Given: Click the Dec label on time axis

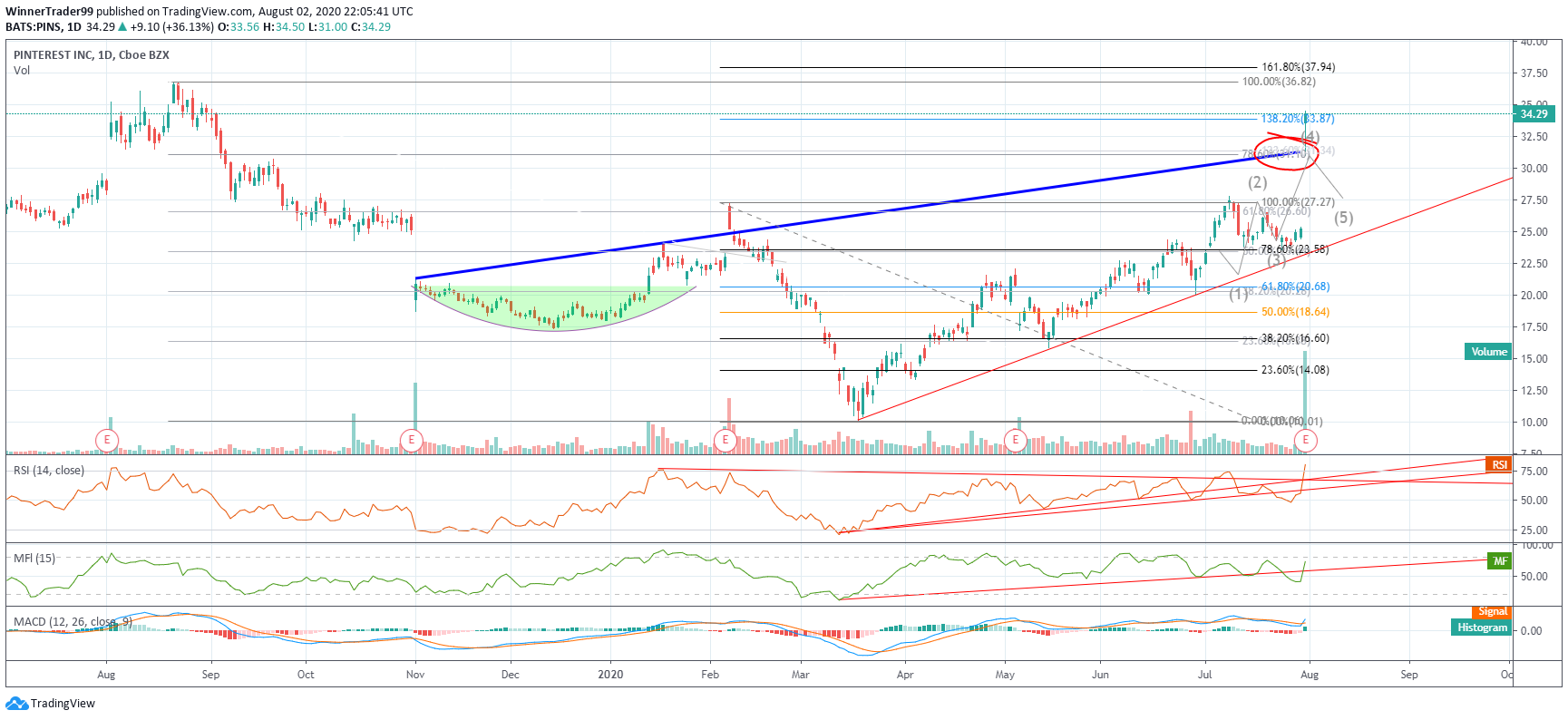Looking at the screenshot, I should point(510,675).
